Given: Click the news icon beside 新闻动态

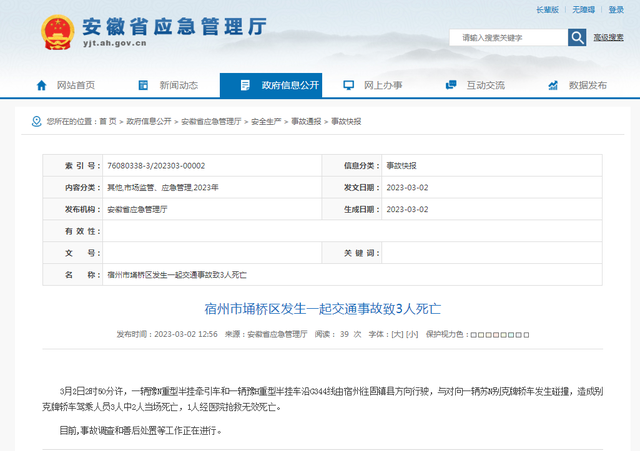Looking at the screenshot, I should tap(143, 85).
